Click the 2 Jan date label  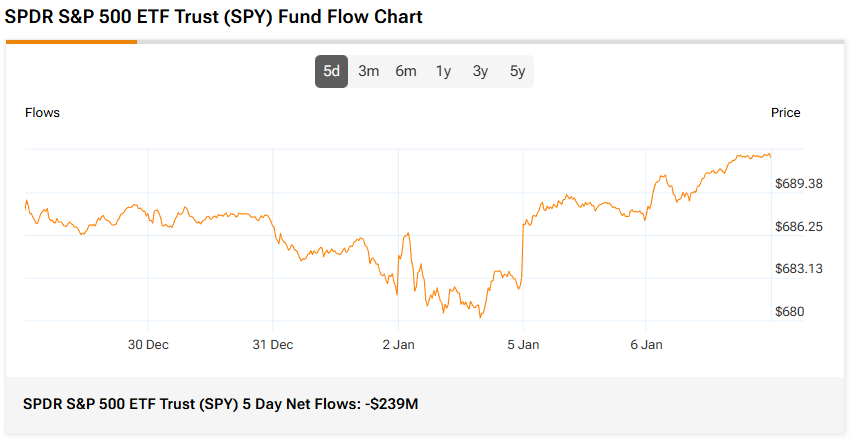[397, 345]
